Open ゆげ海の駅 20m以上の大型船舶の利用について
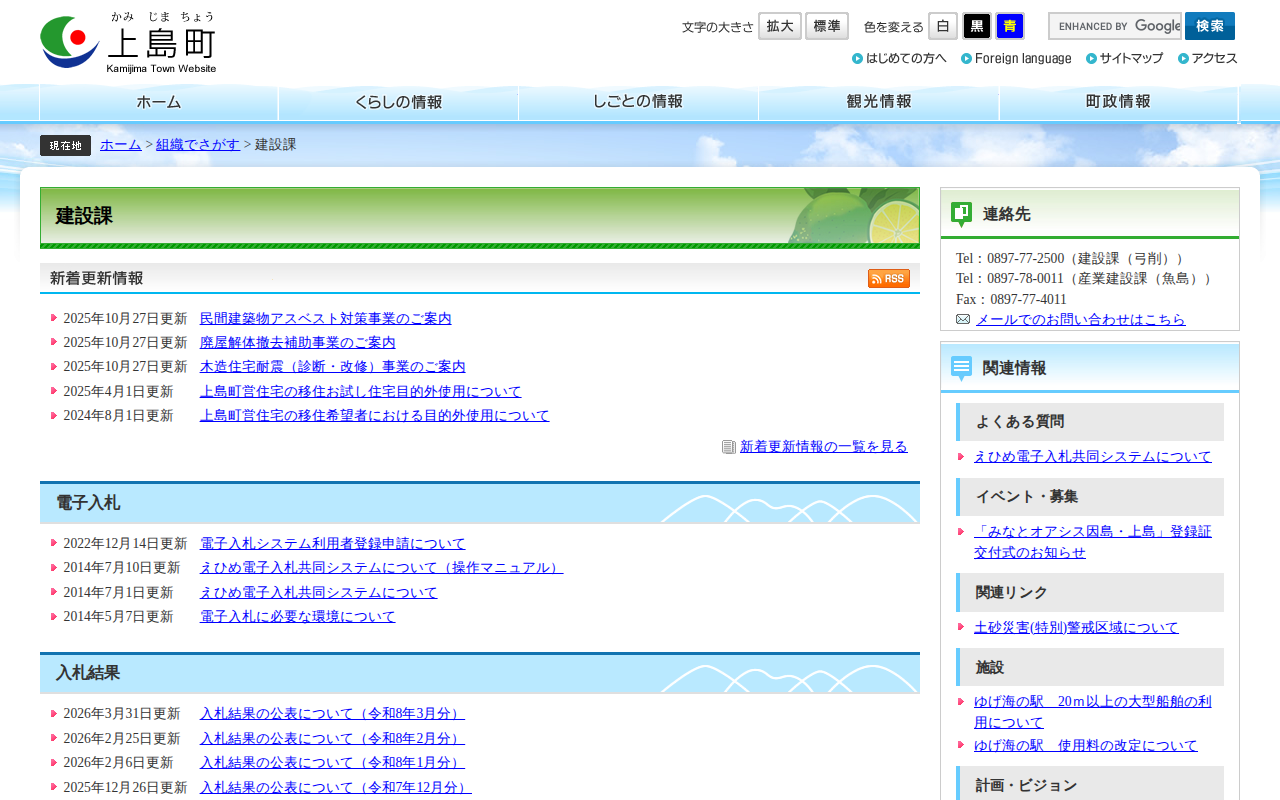The width and height of the screenshot is (1280, 800). pos(1093,712)
